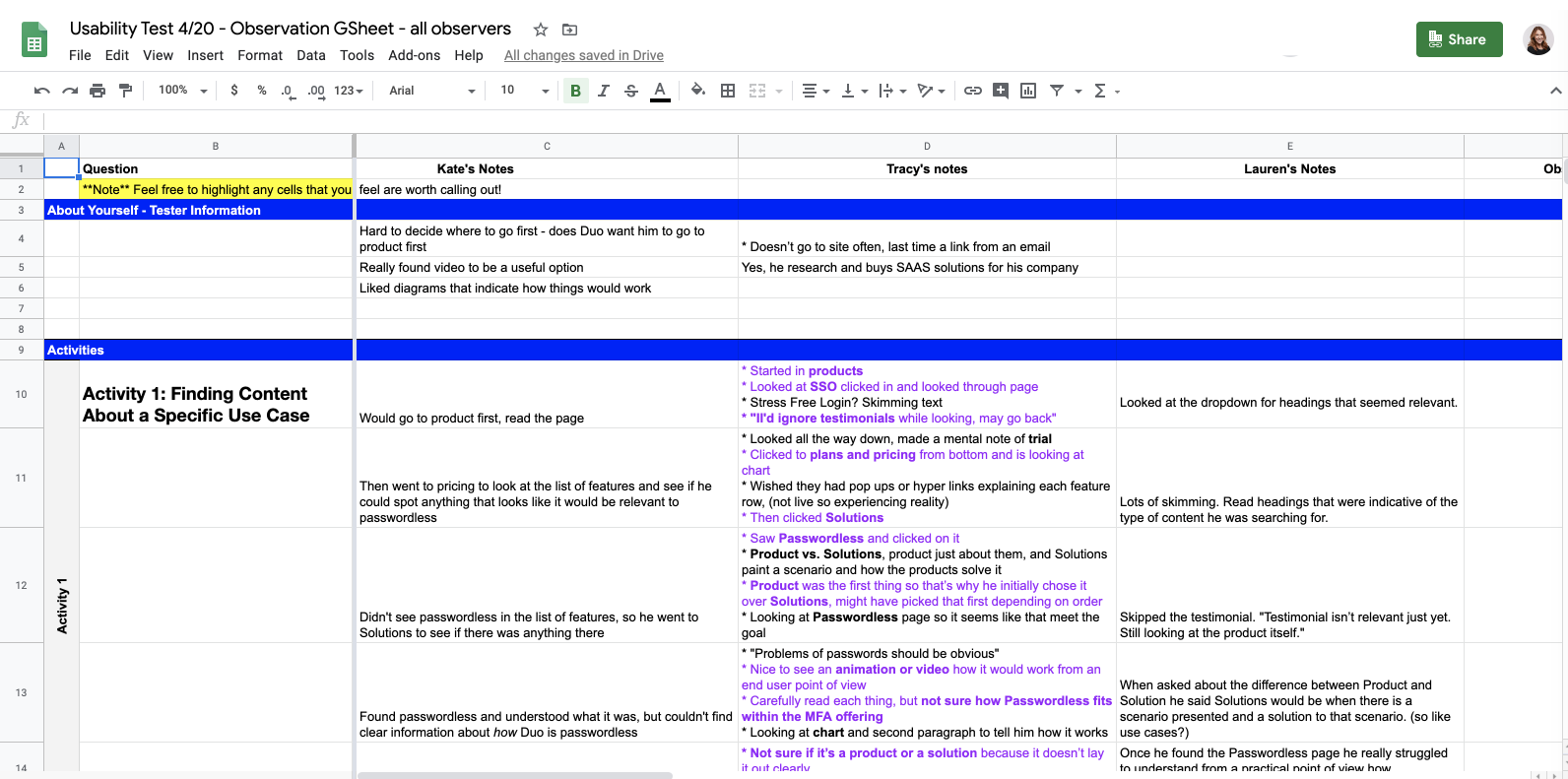Open the Functions sigma dropdown

pos(1107,91)
